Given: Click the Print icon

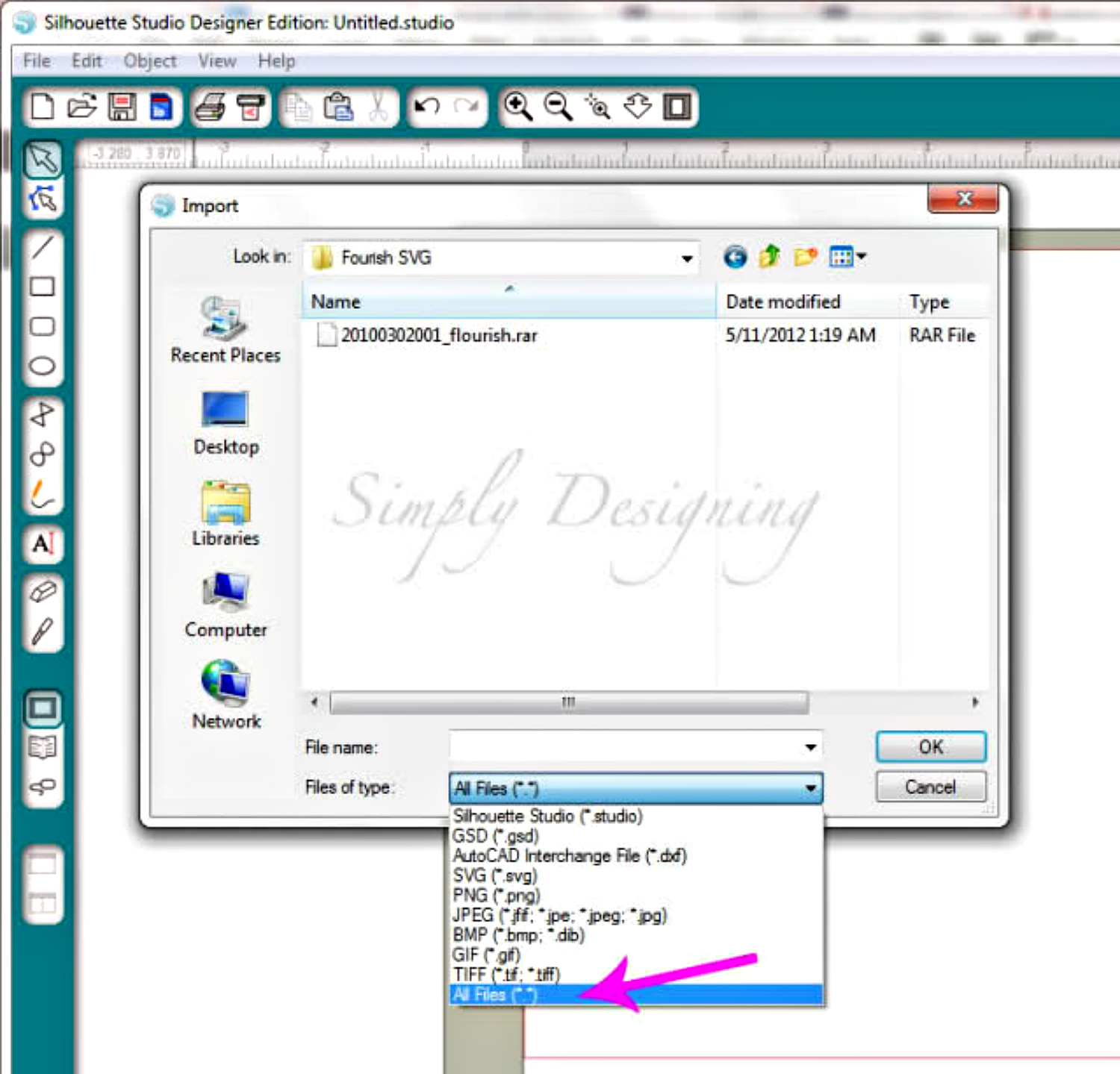Looking at the screenshot, I should tap(210, 107).
